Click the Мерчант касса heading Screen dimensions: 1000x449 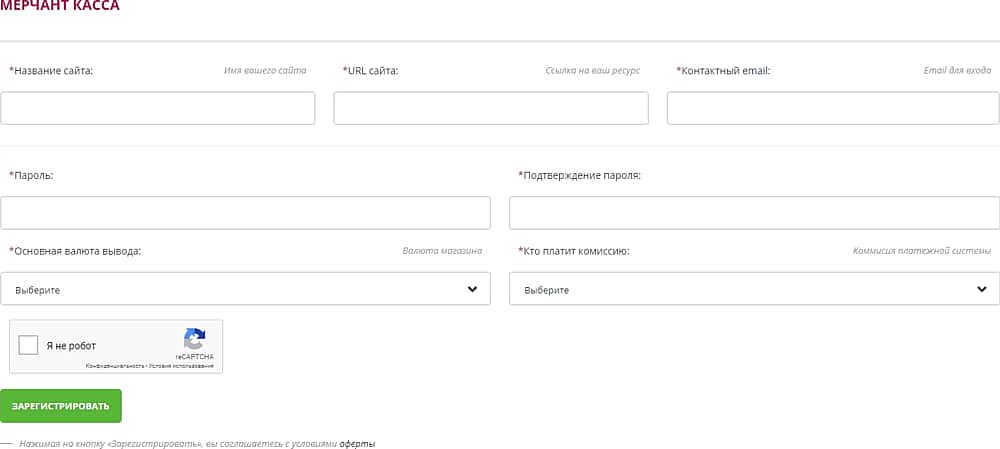(x=59, y=6)
